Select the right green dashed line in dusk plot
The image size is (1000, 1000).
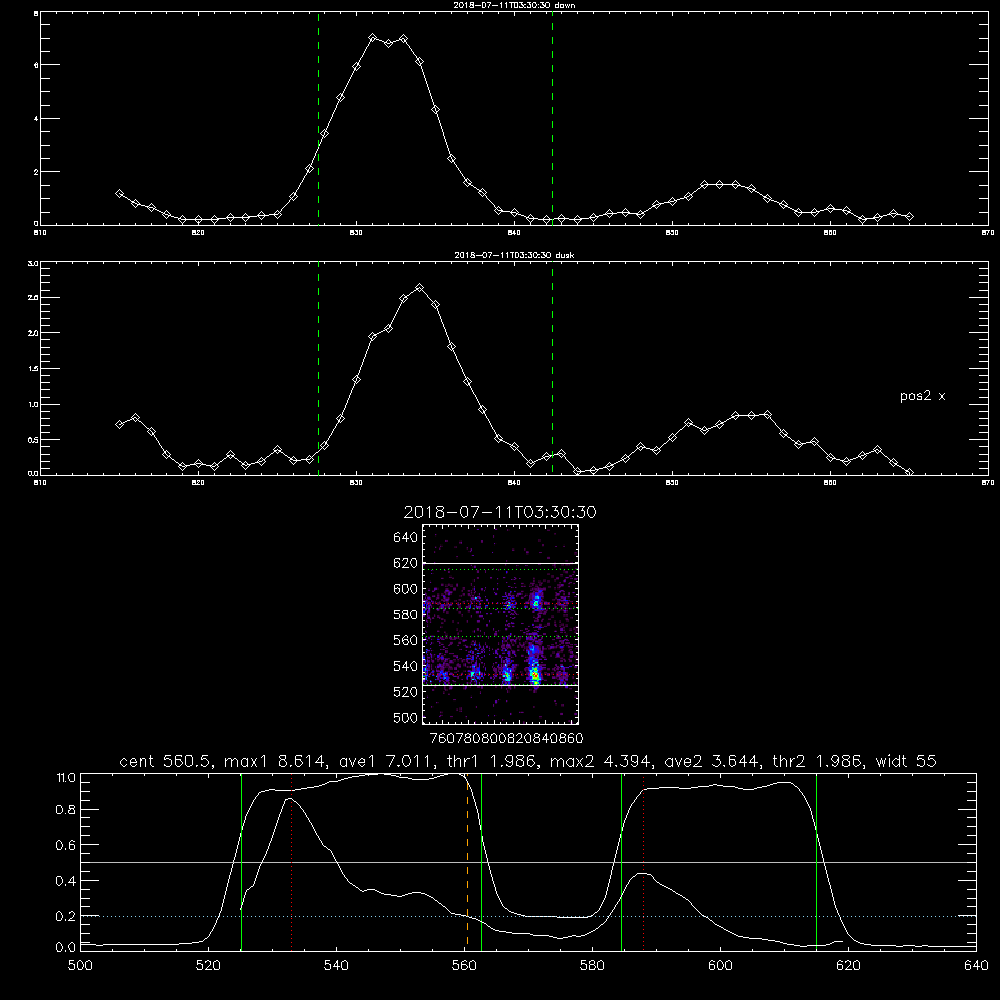coord(552,368)
